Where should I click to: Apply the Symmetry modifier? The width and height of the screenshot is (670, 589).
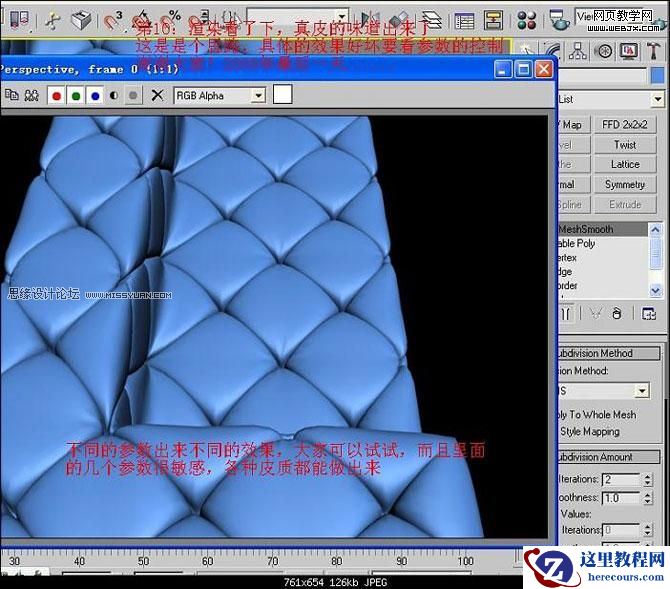pos(625,184)
